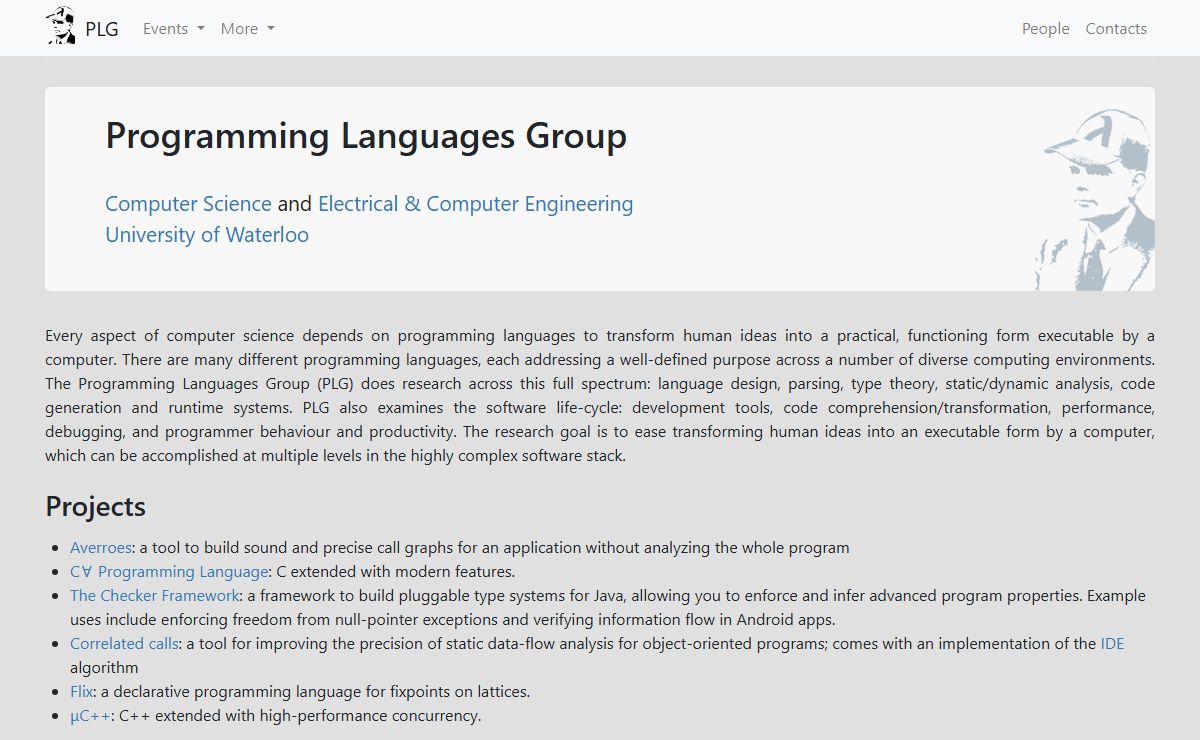Click the PLG brand text
The width and height of the screenshot is (1200, 740).
tap(102, 29)
